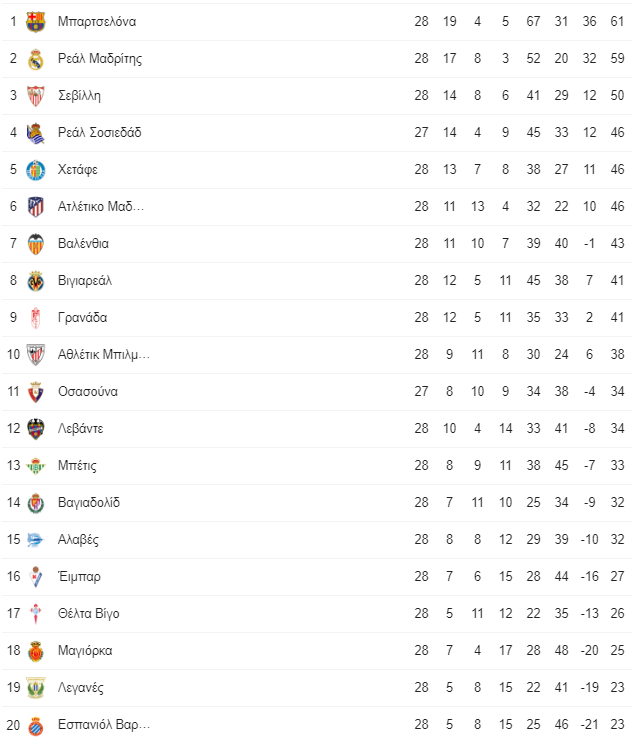Click the Osasuna club crest
Screen dimensions: 639x755
(x=36, y=392)
